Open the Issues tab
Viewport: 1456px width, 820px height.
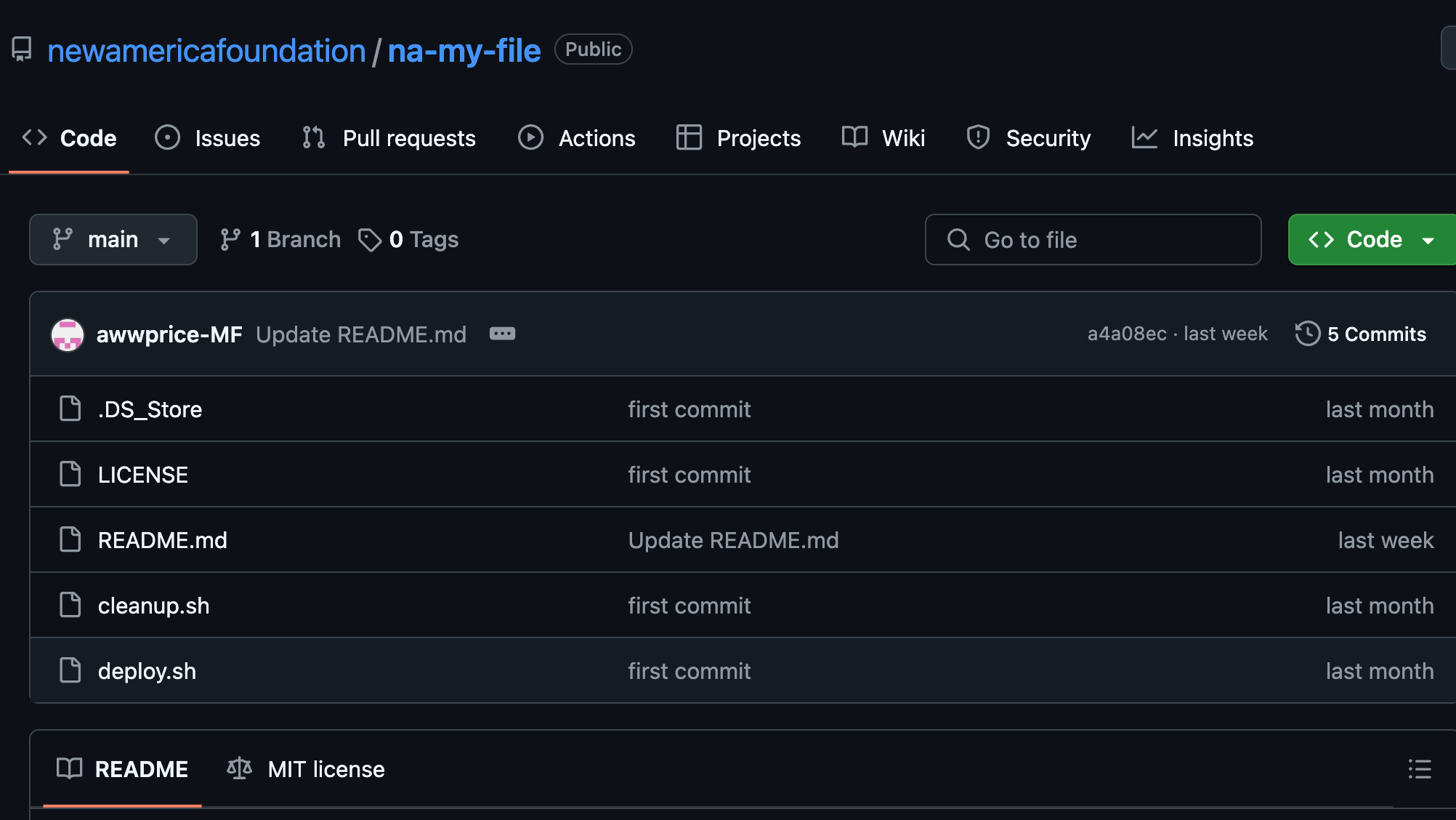[208, 138]
